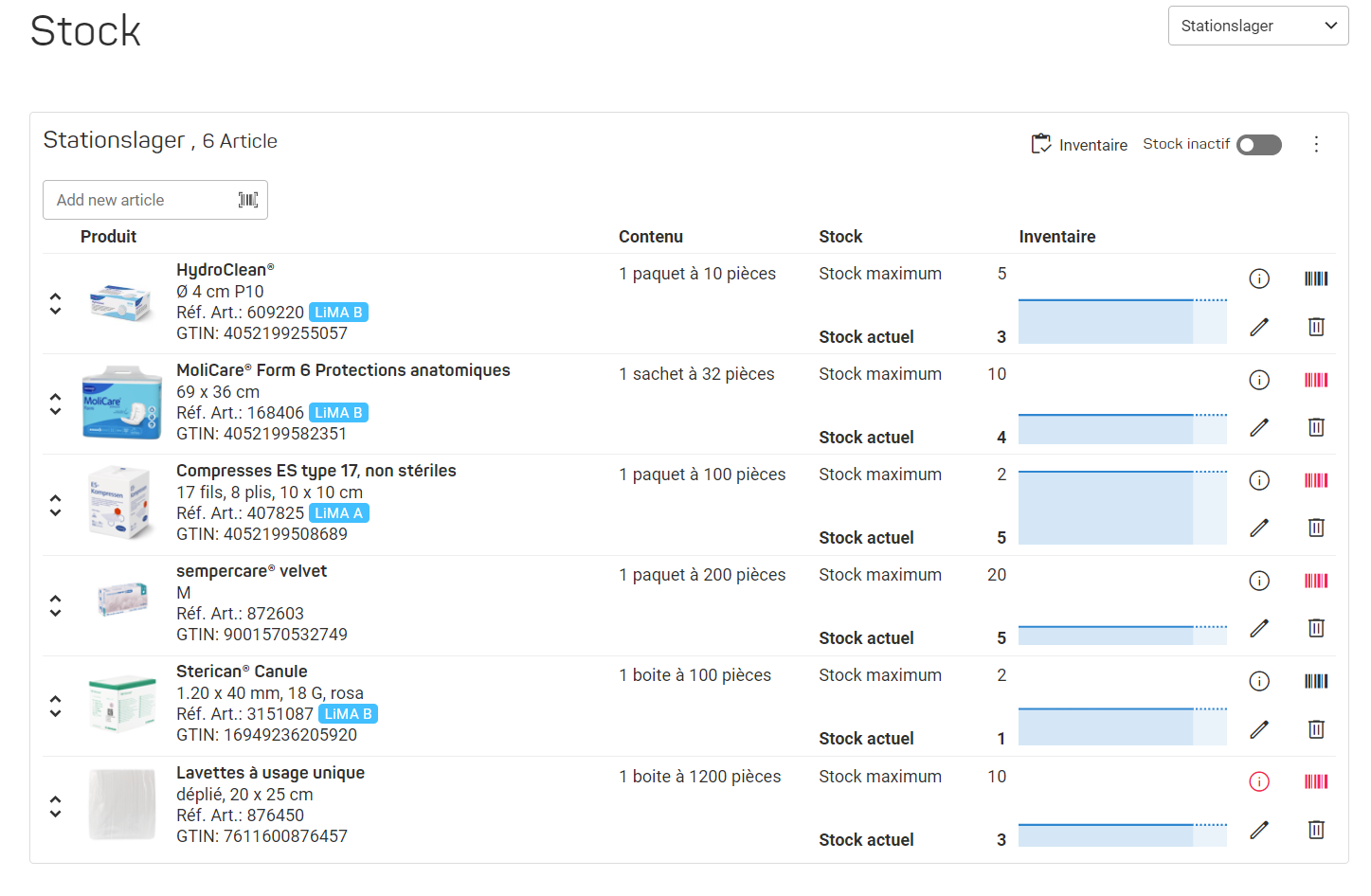The height and width of the screenshot is (896, 1371).
Task: Edit sempercare velvet stock entry
Action: [x=1259, y=628]
